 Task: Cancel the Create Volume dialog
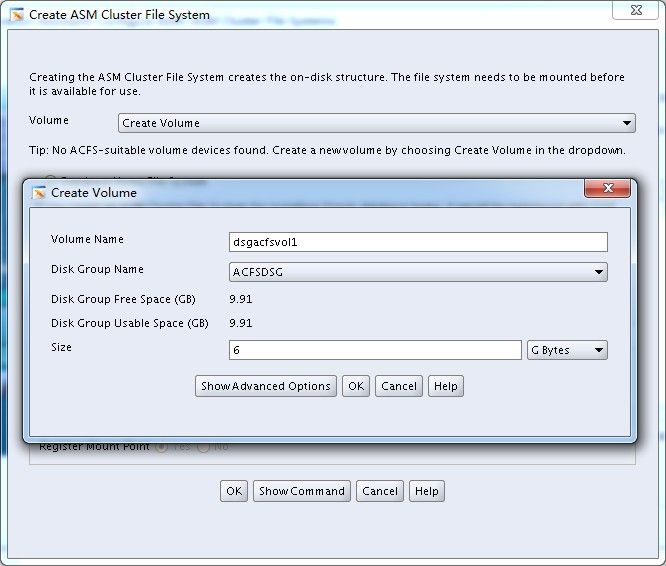(399, 386)
